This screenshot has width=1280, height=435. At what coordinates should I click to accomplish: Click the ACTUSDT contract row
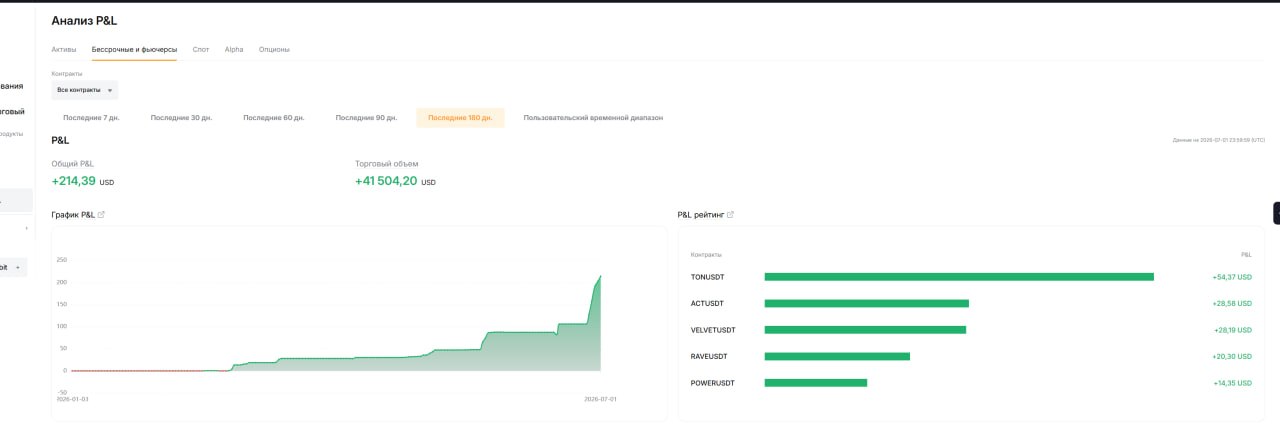point(971,303)
